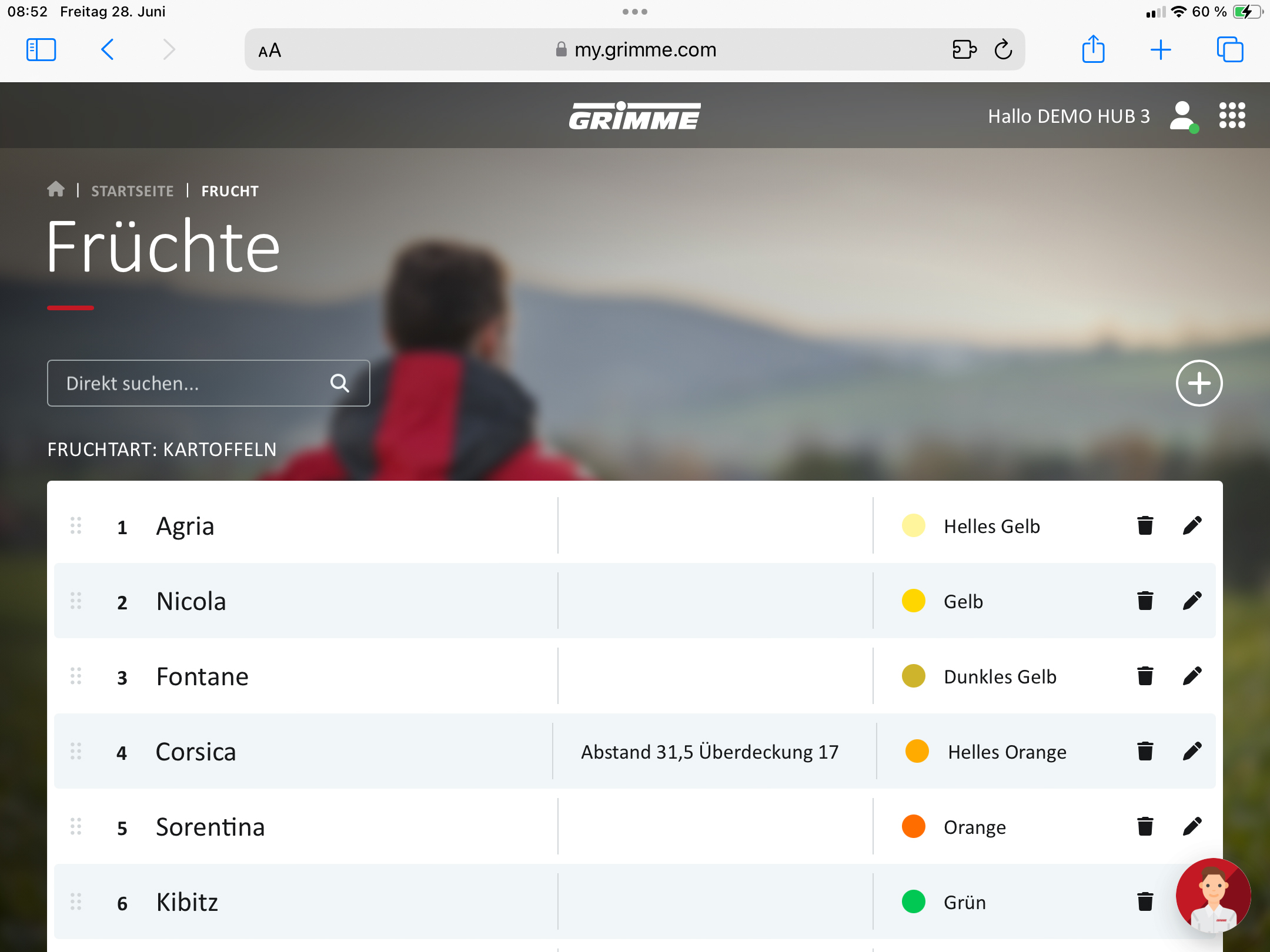Delete the Agria entry
The height and width of the screenshot is (952, 1270).
click(1145, 525)
